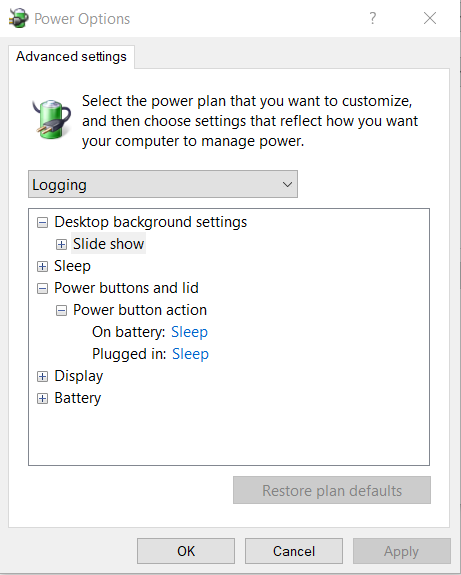Click Restore plan defaults button
This screenshot has height=575, width=461.
click(x=332, y=490)
